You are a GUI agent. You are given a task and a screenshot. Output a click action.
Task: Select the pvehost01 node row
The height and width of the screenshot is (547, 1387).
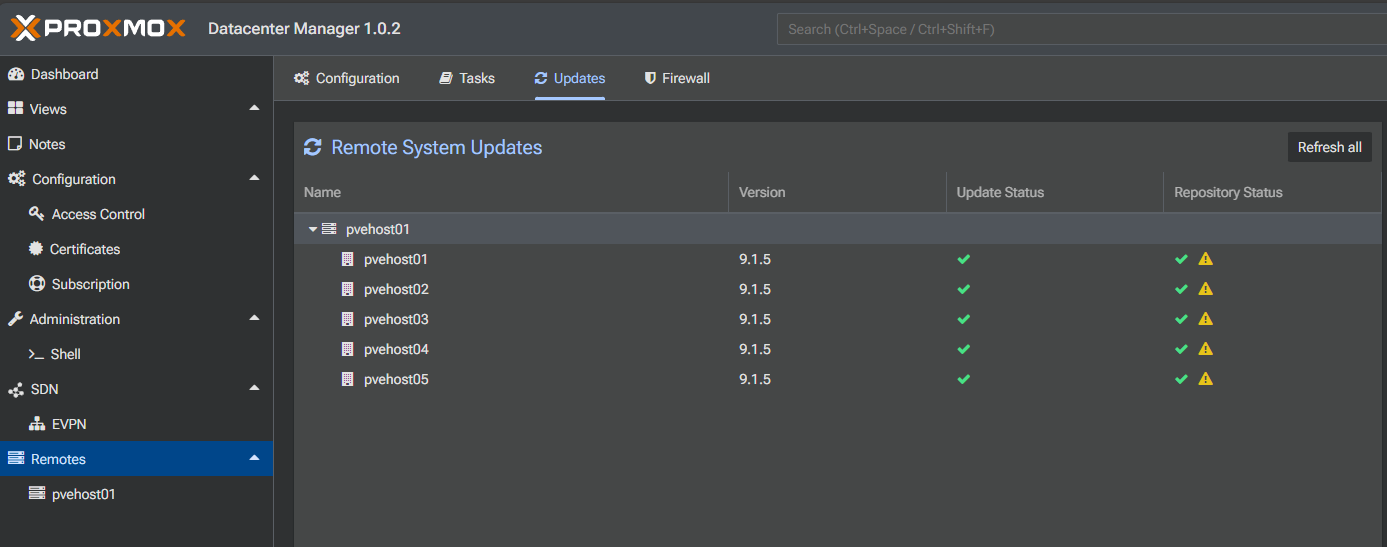(x=837, y=259)
